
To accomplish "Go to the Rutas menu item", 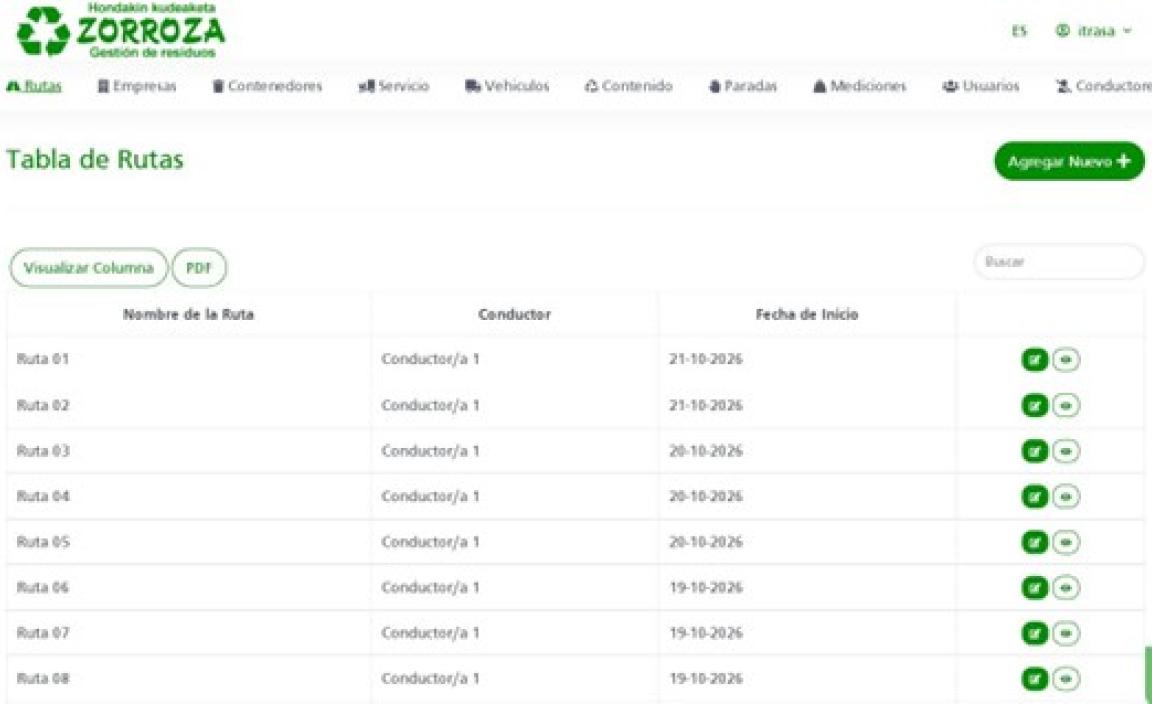I will (x=35, y=86).
